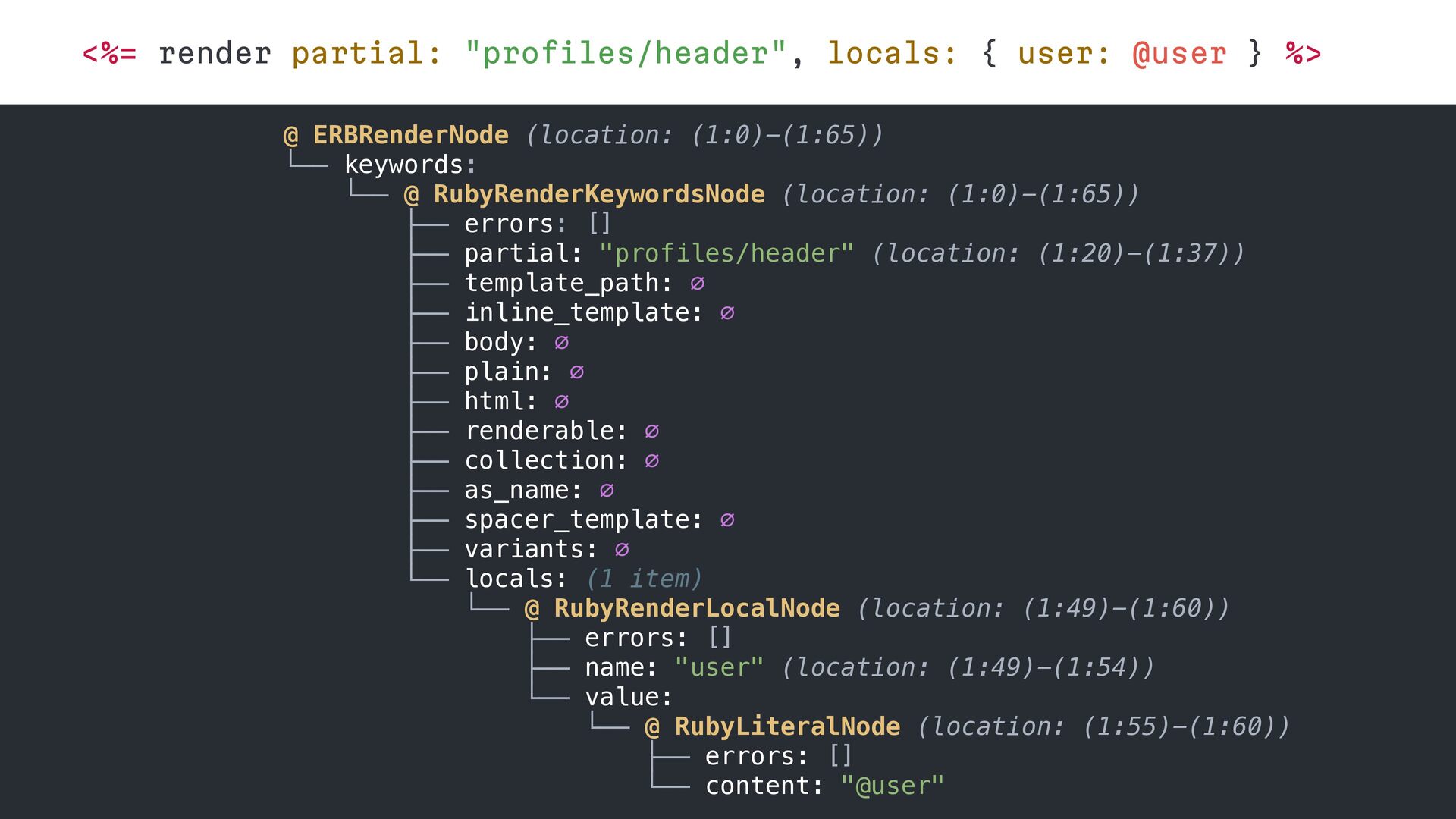Click the value branch under RubyRenderLocalNode

pyautogui.click(x=626, y=697)
